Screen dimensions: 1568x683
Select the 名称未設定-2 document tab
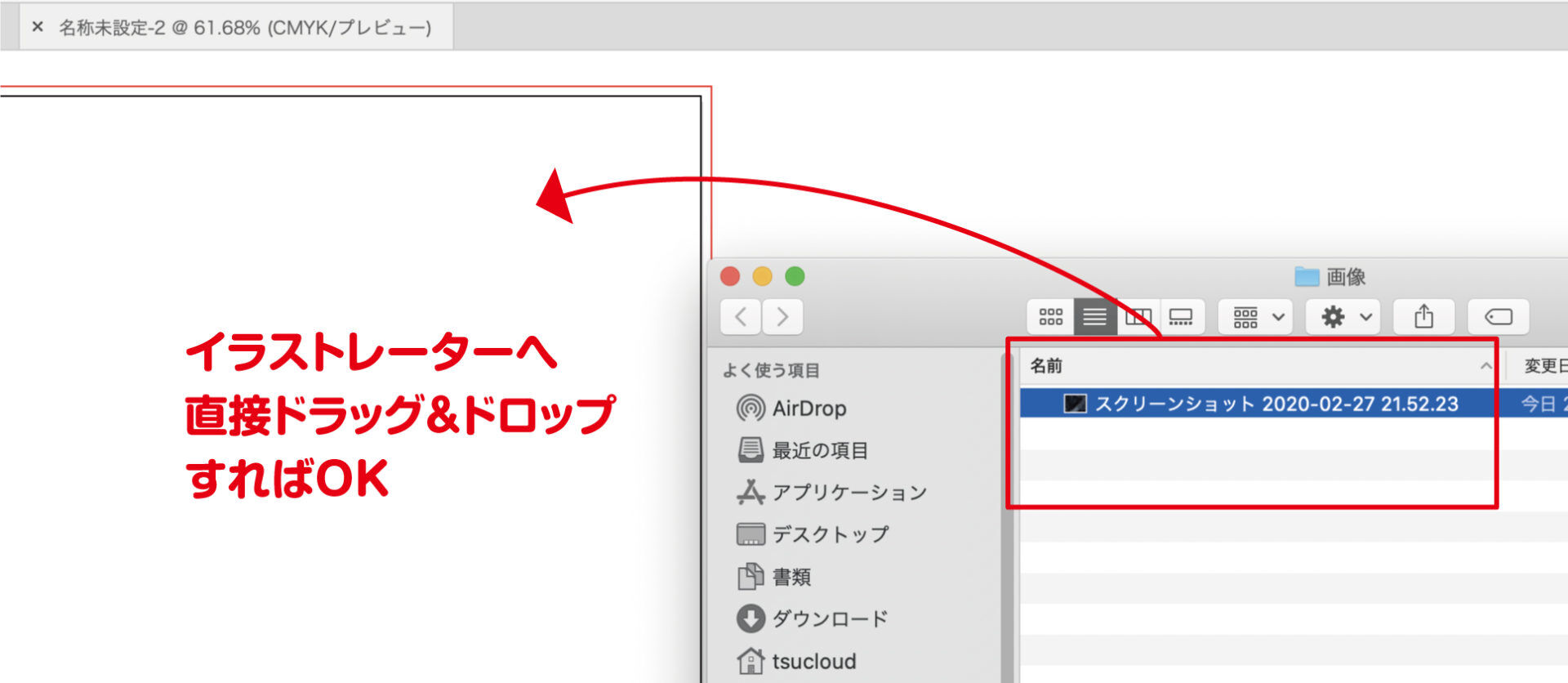point(245,28)
